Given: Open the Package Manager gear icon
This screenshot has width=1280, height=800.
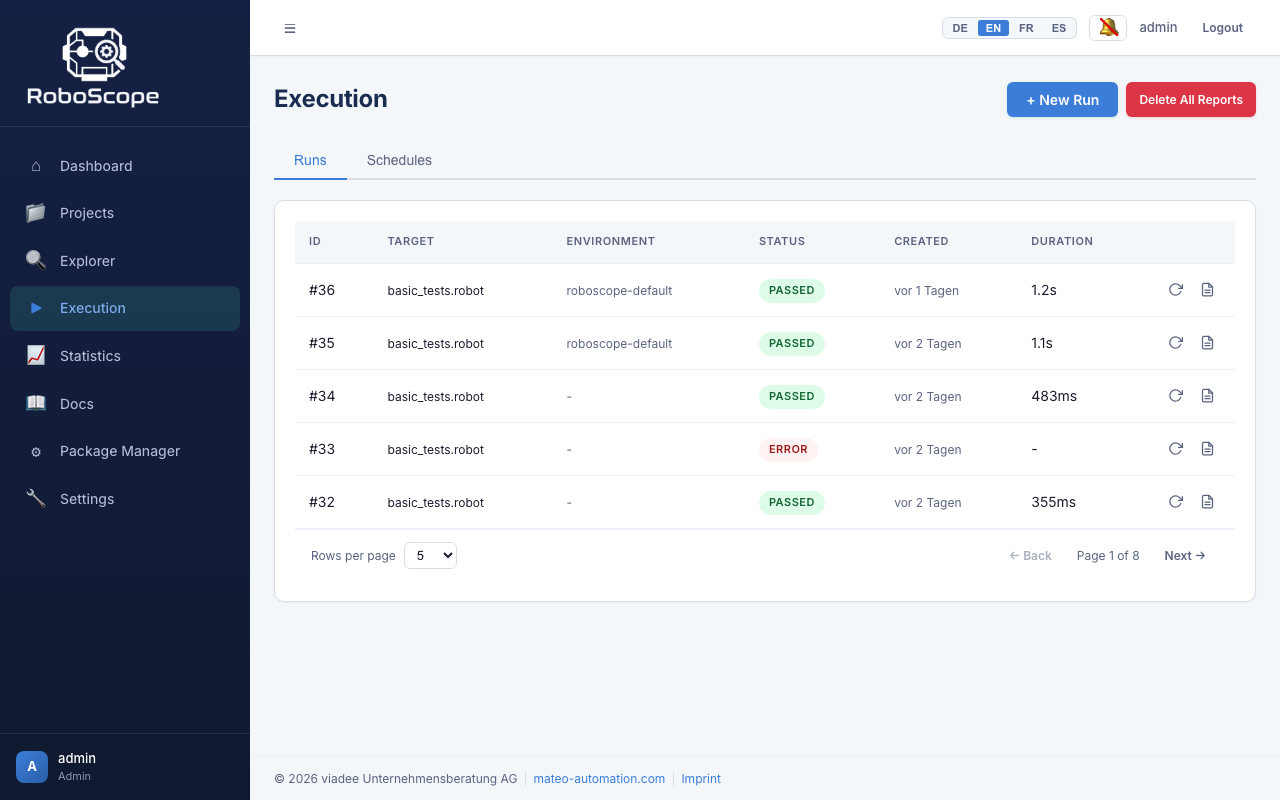Looking at the screenshot, I should (36, 451).
